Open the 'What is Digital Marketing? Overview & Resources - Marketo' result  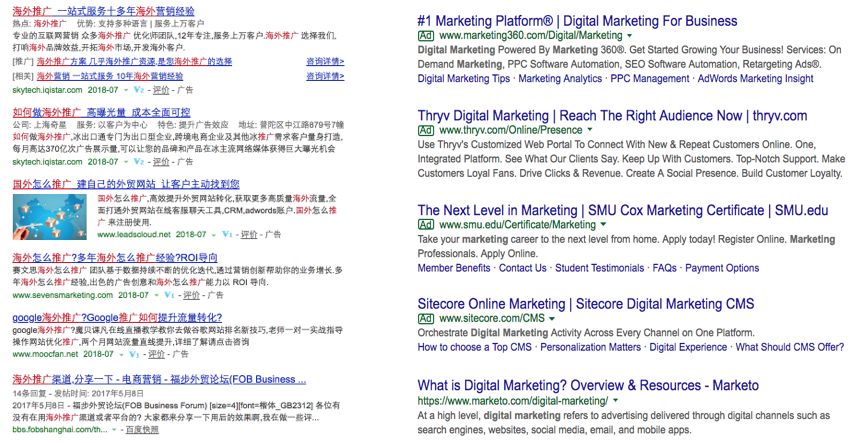point(588,385)
